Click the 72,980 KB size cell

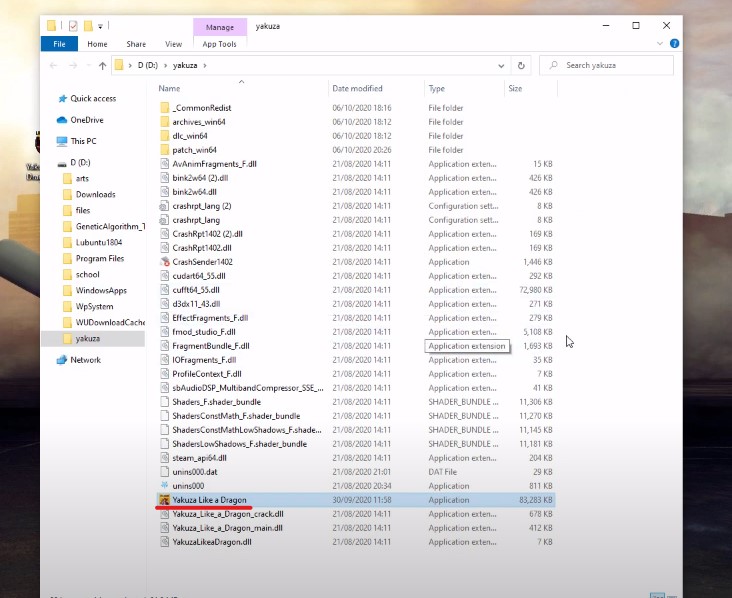coord(535,290)
